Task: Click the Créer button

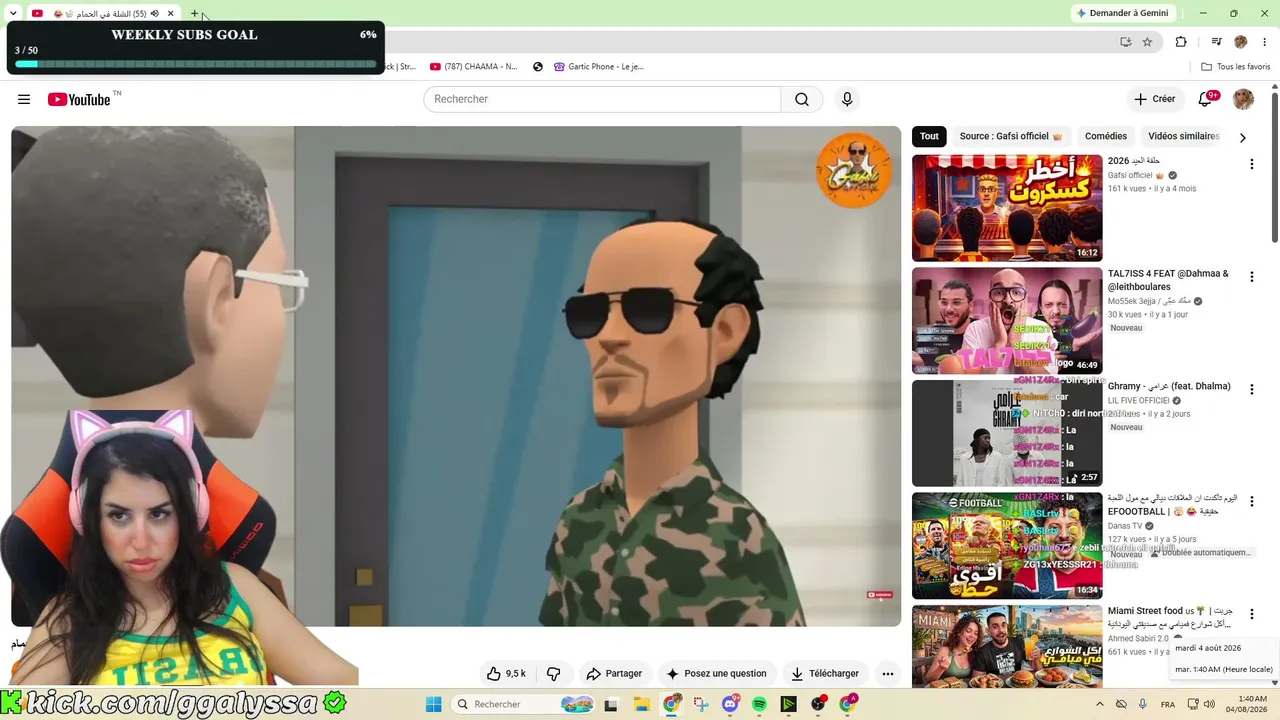Action: pos(1154,99)
